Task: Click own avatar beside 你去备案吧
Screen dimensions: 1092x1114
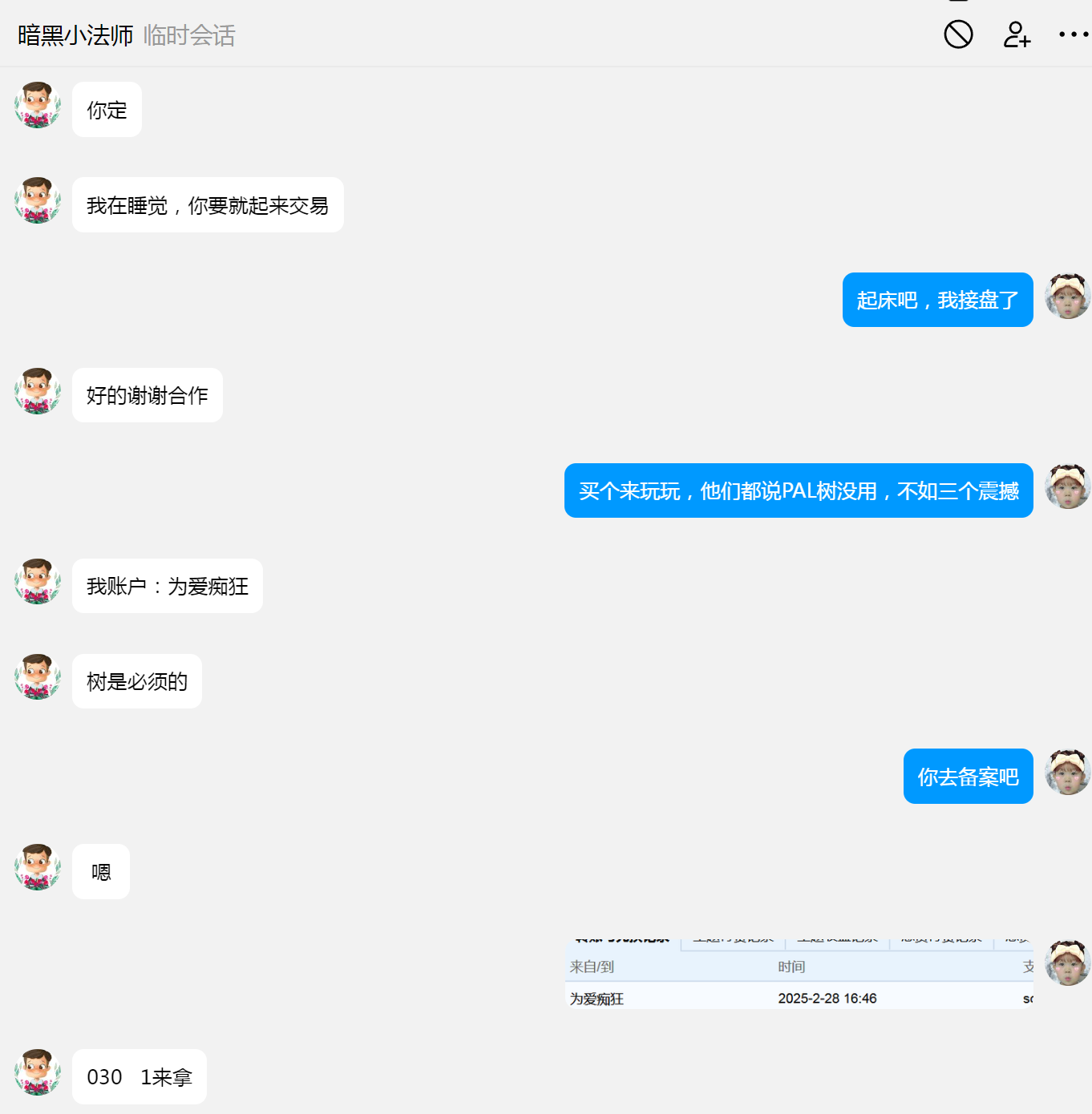Action: [1068, 772]
